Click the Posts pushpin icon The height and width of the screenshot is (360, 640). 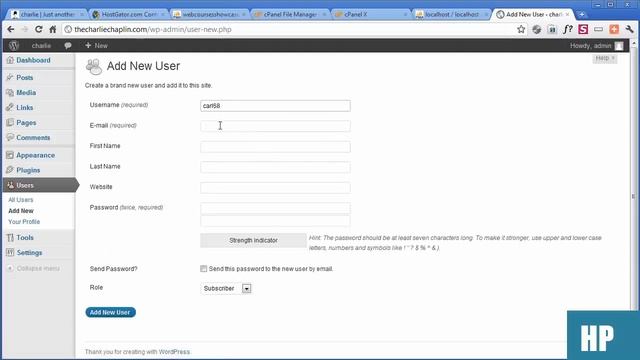coord(10,77)
